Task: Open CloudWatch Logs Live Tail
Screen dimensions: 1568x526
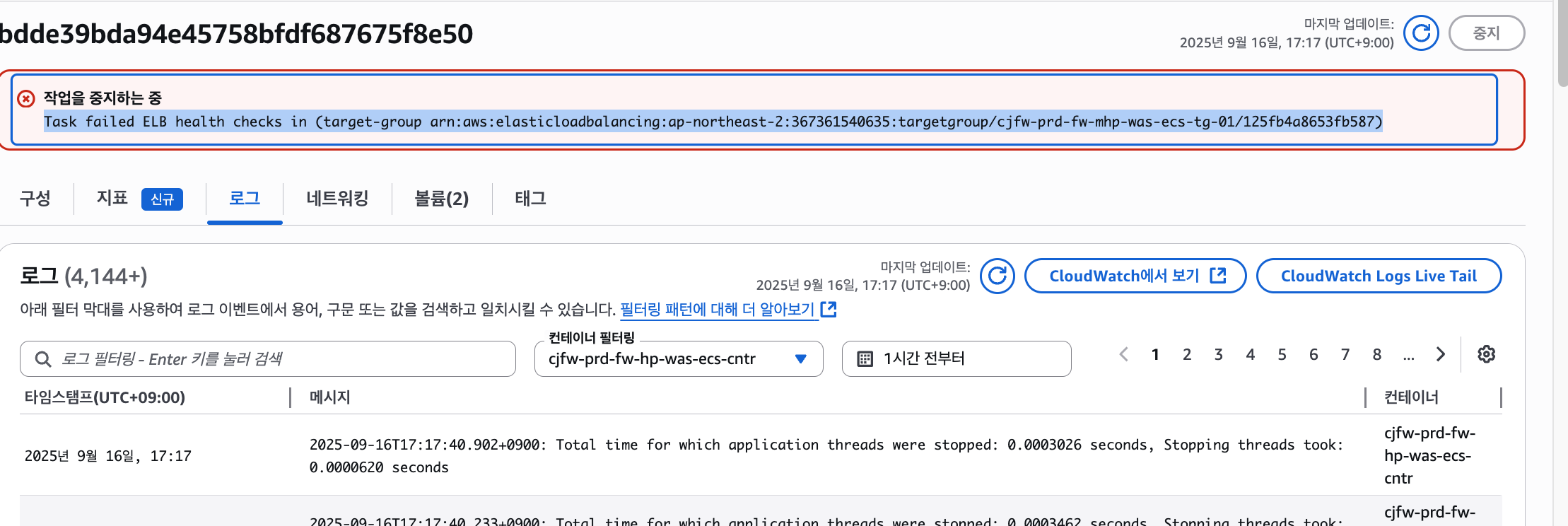Action: 1379,276
